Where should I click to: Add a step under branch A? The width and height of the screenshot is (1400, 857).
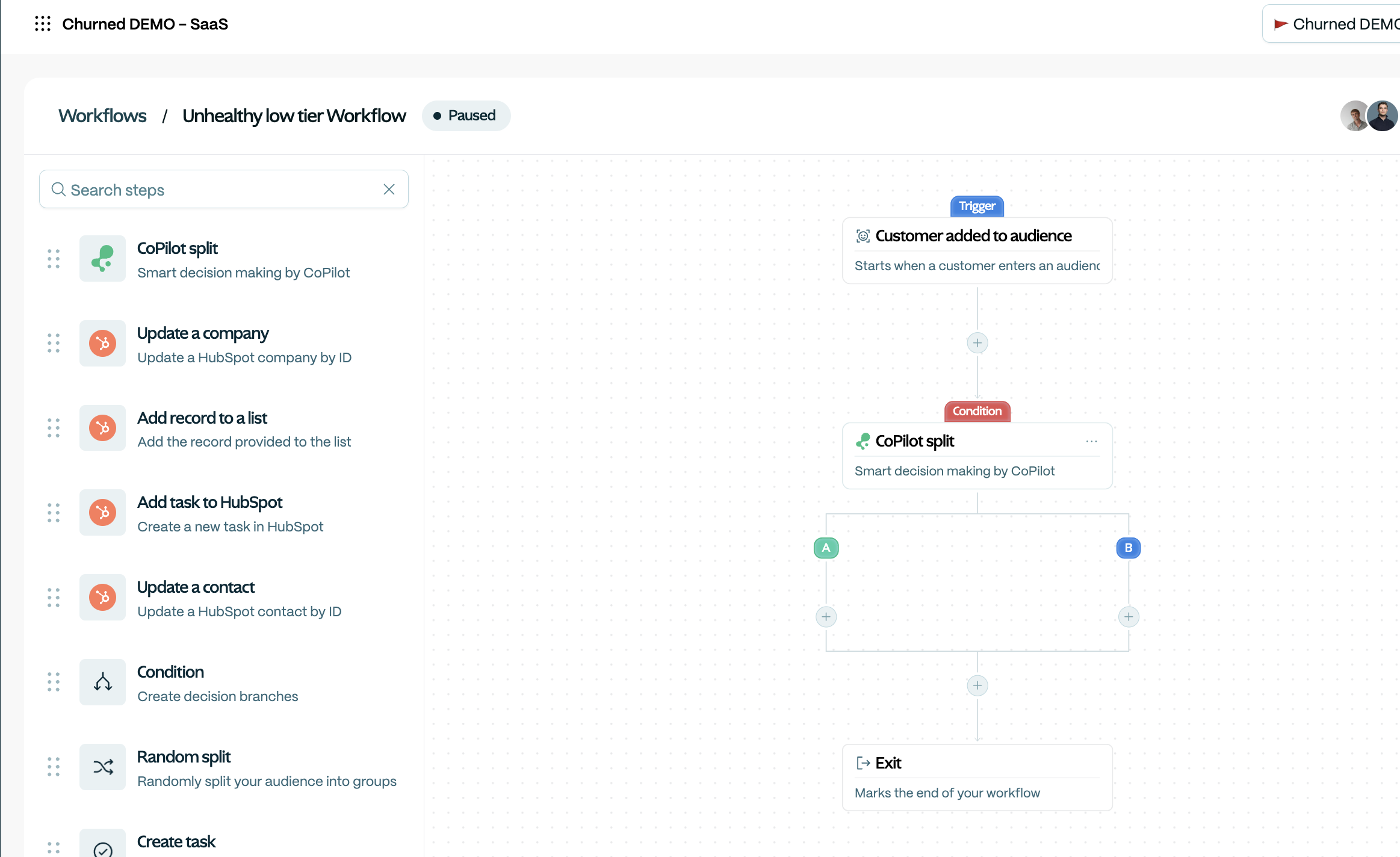(x=826, y=617)
